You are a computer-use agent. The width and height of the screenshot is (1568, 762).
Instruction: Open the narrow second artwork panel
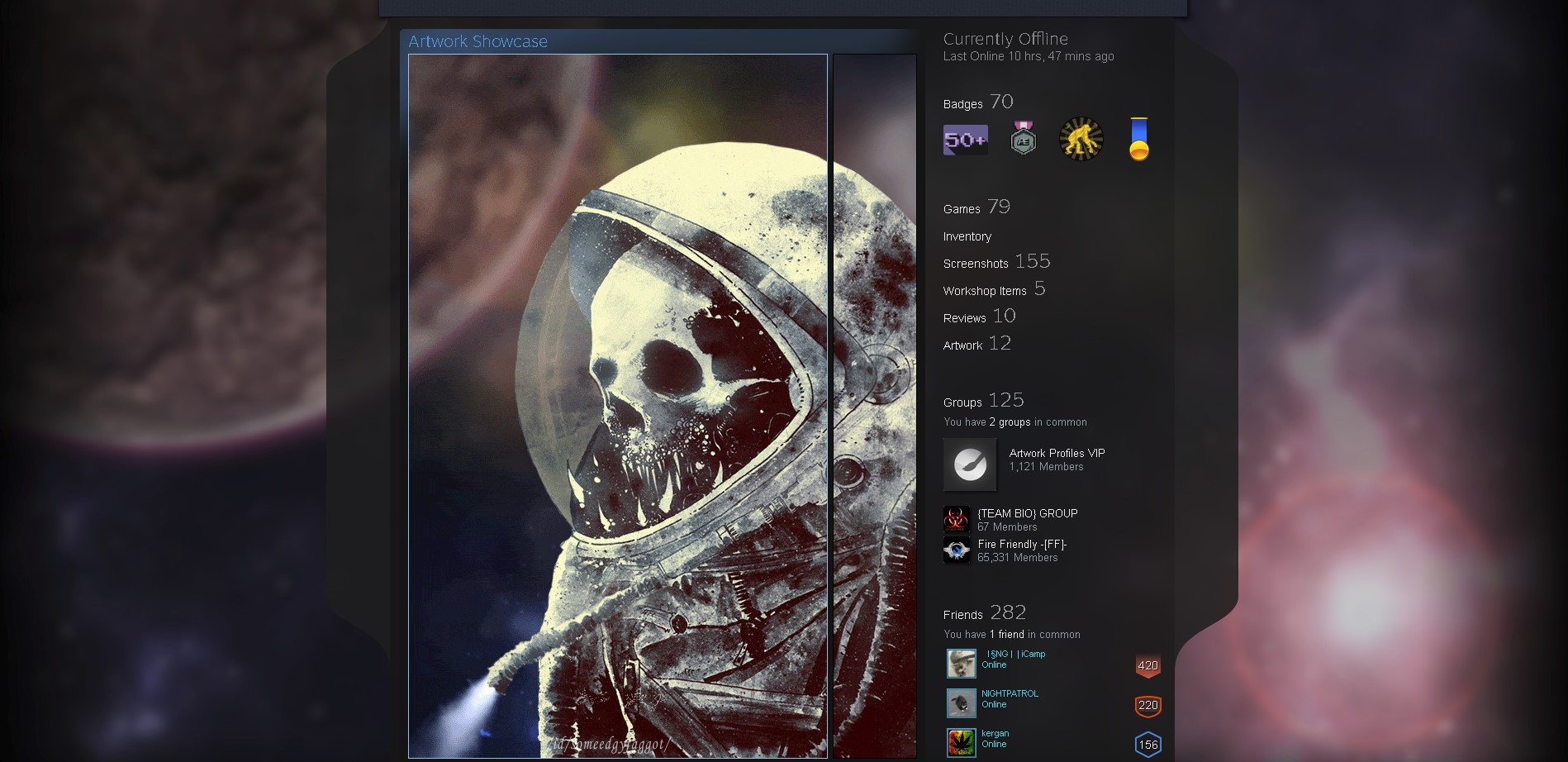point(875,406)
